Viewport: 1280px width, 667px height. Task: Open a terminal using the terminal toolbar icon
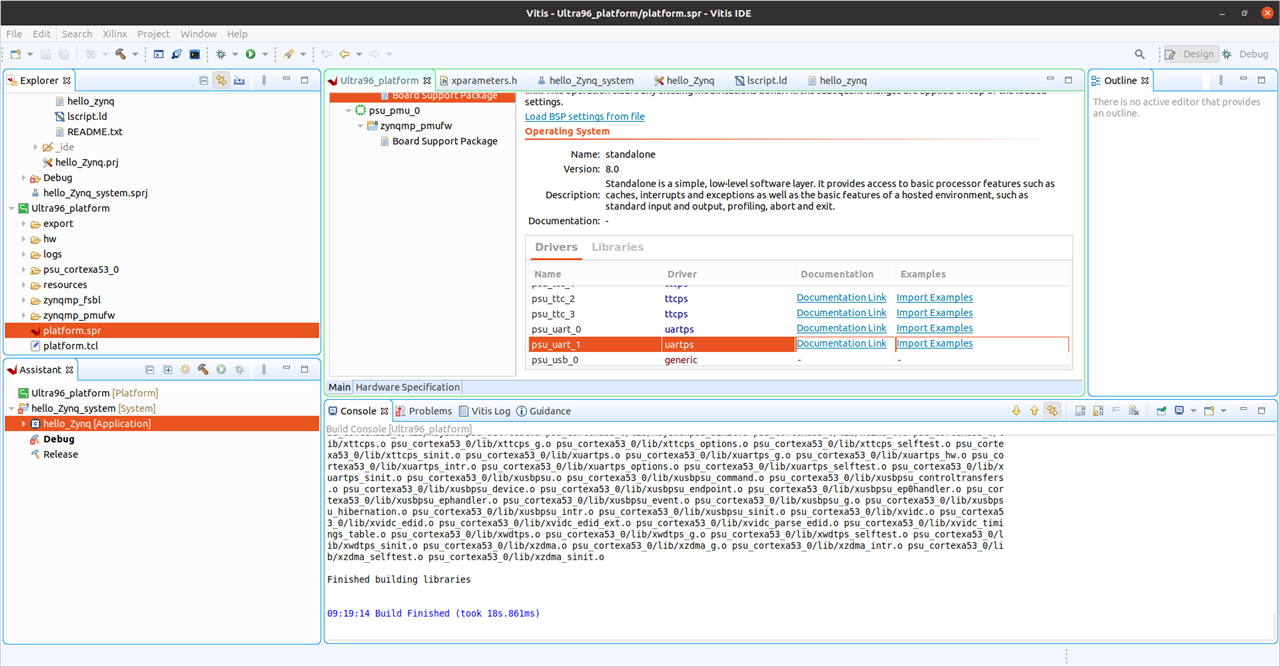(160, 54)
